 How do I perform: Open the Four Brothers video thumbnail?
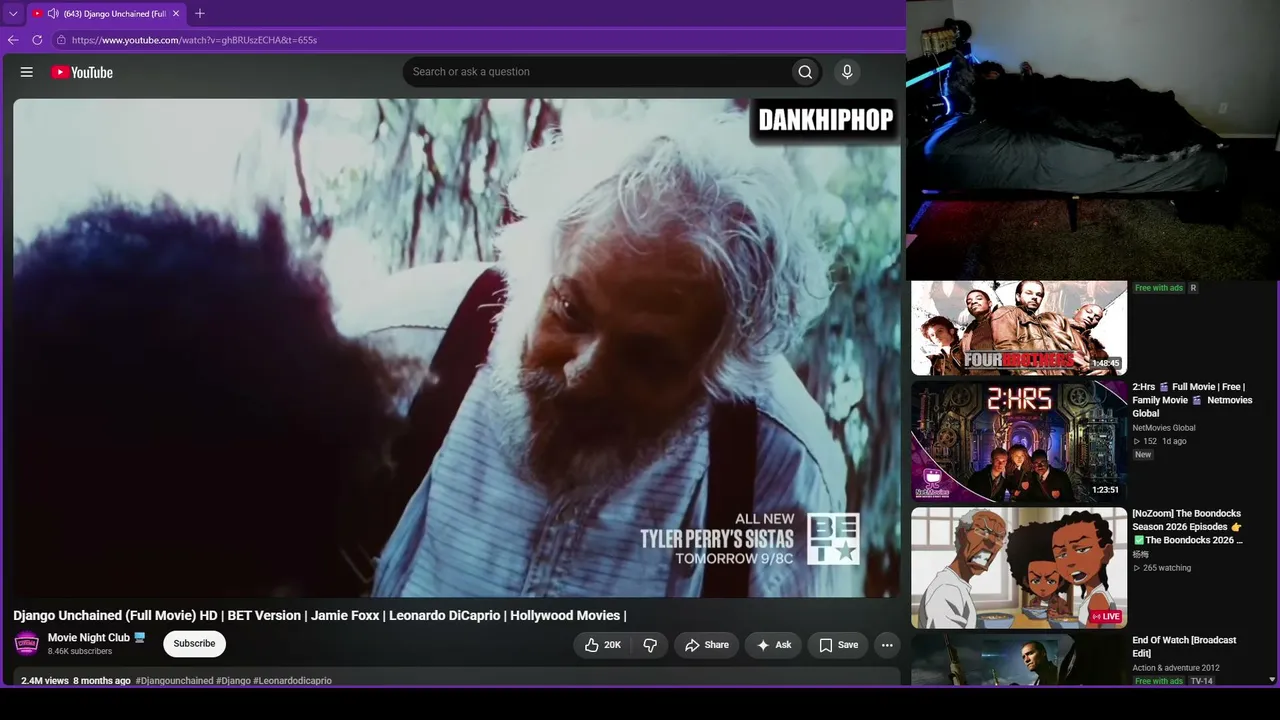[x=1019, y=328]
